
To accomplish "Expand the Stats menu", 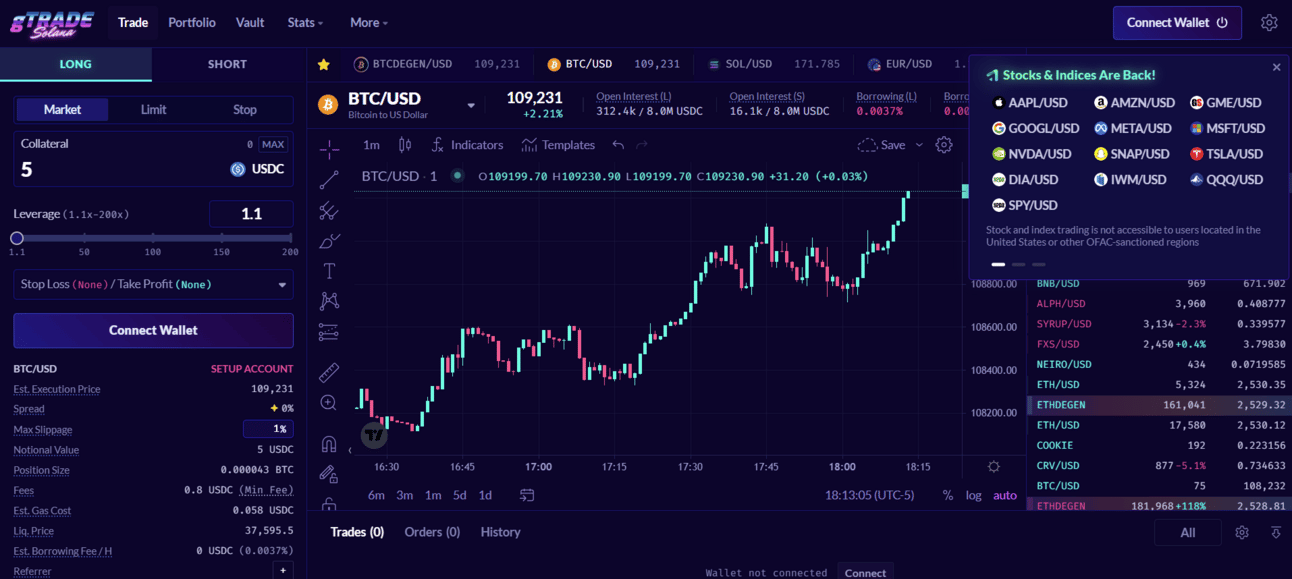I will tap(305, 22).
